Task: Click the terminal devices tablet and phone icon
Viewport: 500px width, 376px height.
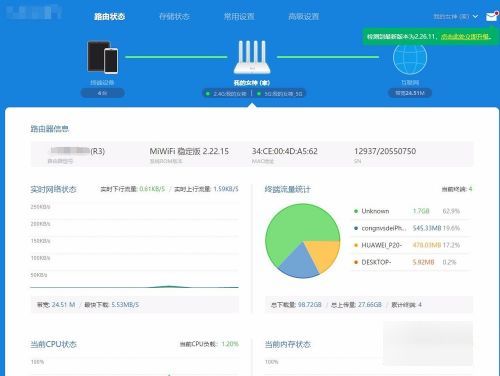Action: click(103, 57)
